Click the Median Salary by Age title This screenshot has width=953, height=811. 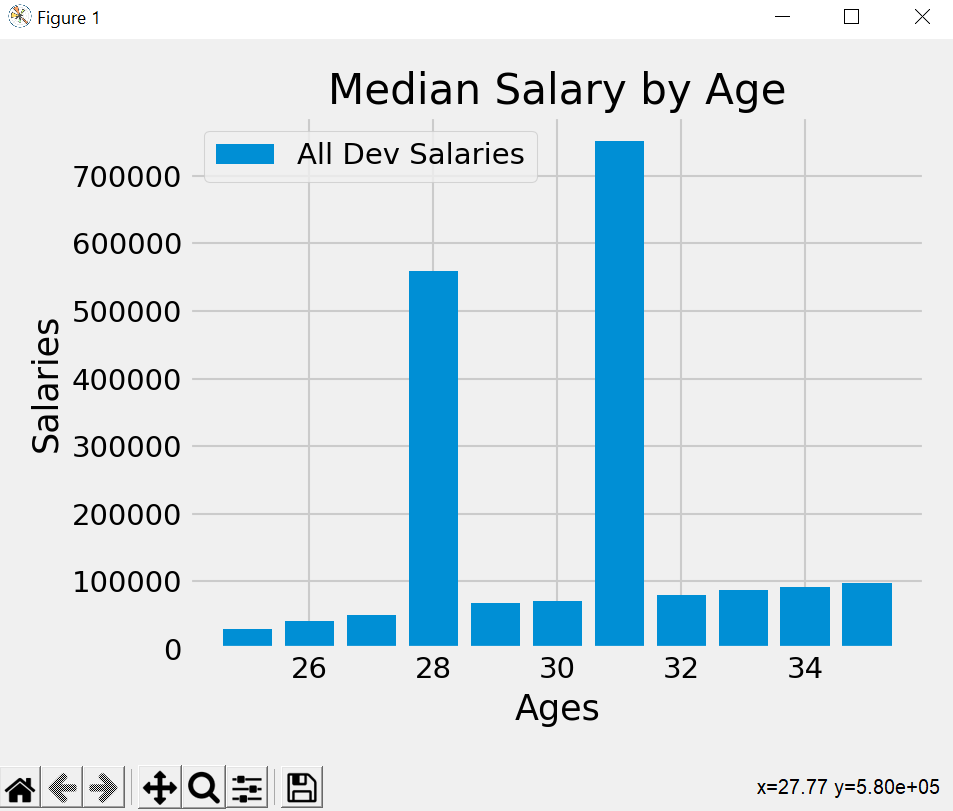coord(557,88)
